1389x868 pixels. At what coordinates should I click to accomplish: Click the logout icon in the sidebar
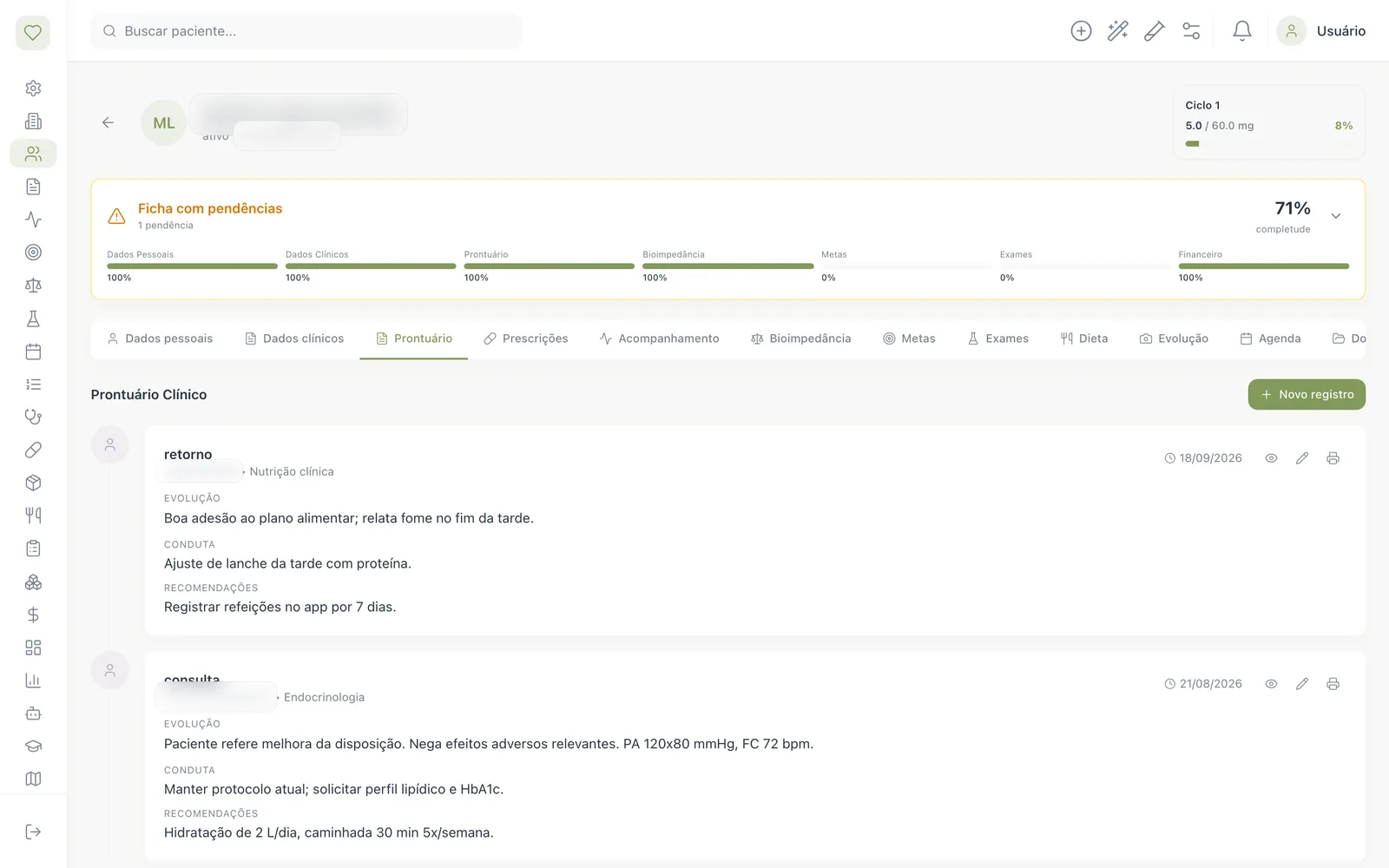coord(33,832)
